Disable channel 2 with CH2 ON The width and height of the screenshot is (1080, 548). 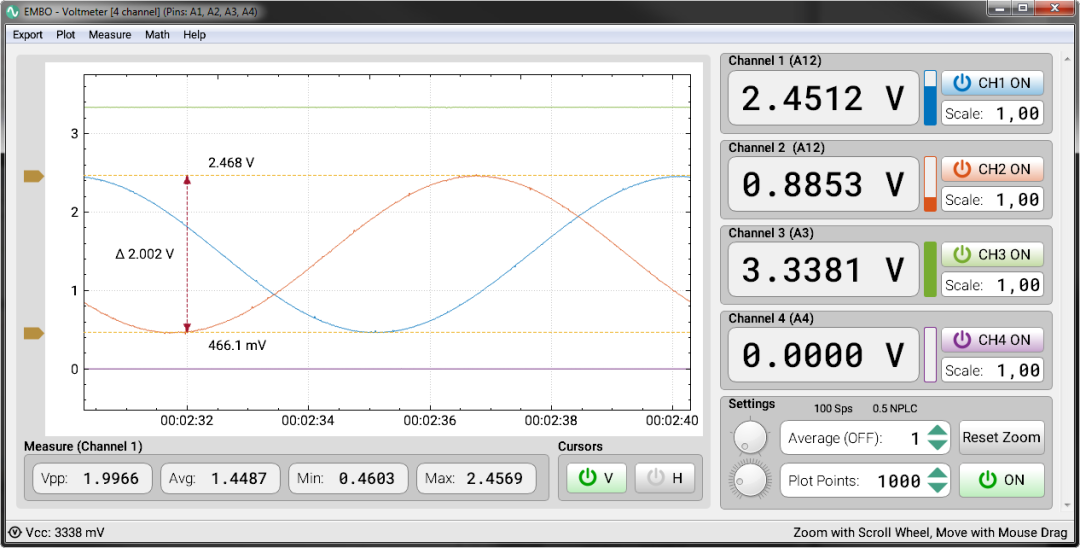click(x=992, y=169)
